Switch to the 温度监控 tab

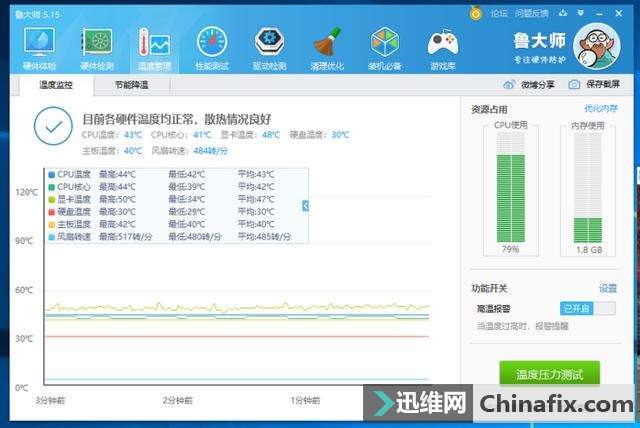pos(56,85)
